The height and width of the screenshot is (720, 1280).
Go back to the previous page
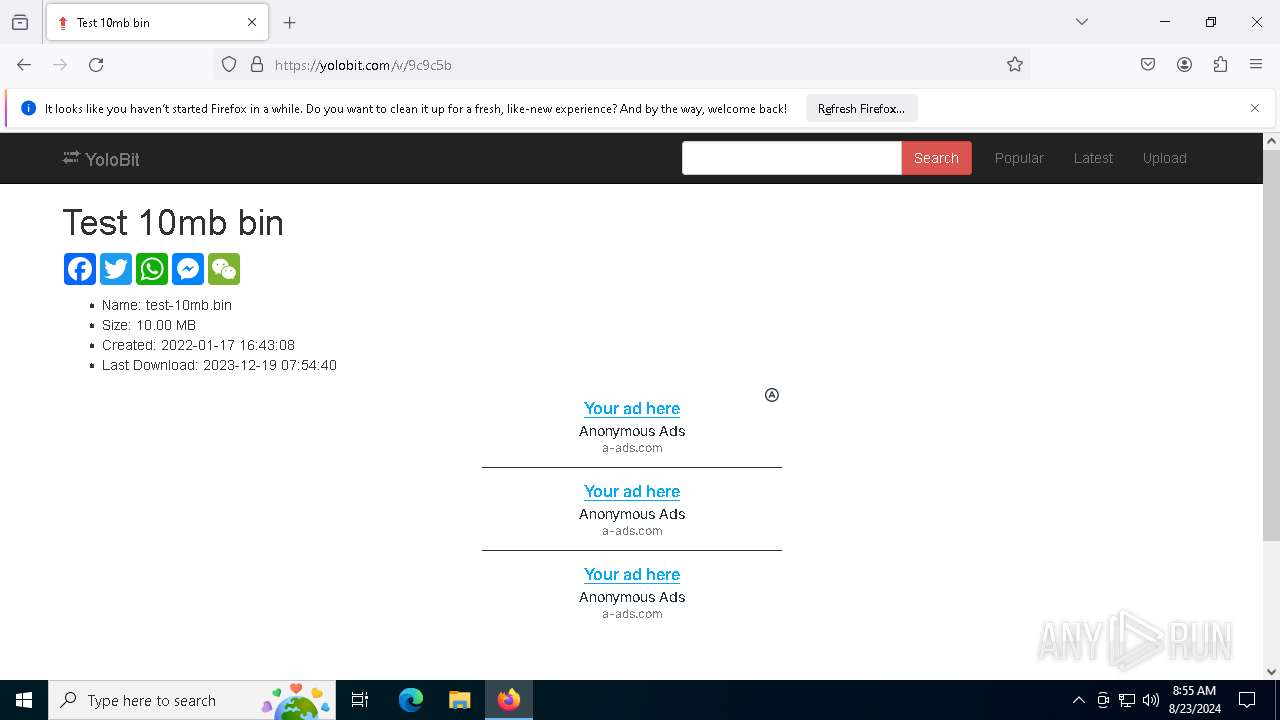(x=24, y=65)
